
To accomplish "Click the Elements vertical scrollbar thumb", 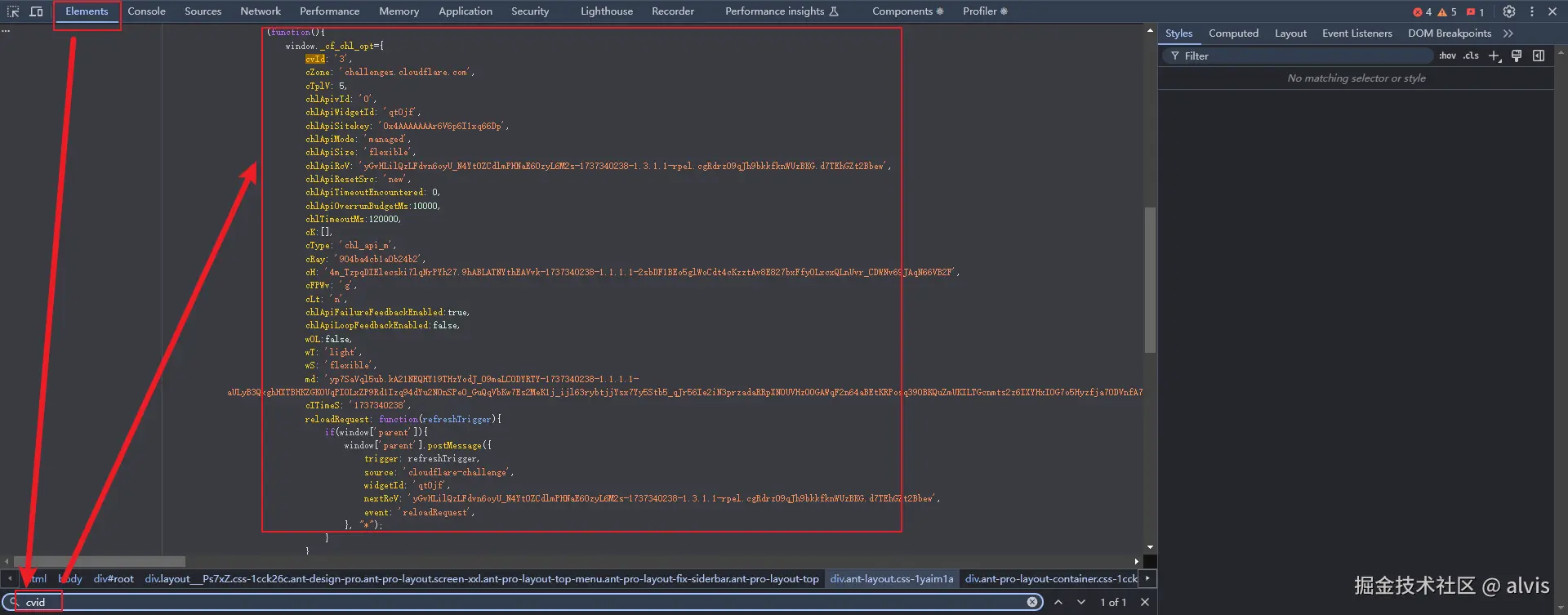I will [x=1150, y=280].
